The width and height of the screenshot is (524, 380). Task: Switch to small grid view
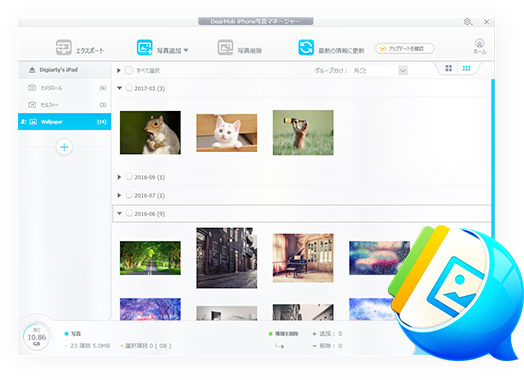coord(466,69)
